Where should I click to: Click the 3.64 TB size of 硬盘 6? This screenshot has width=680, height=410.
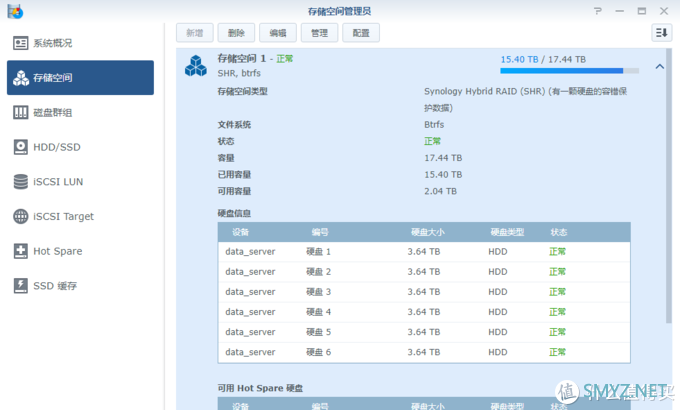(424, 352)
